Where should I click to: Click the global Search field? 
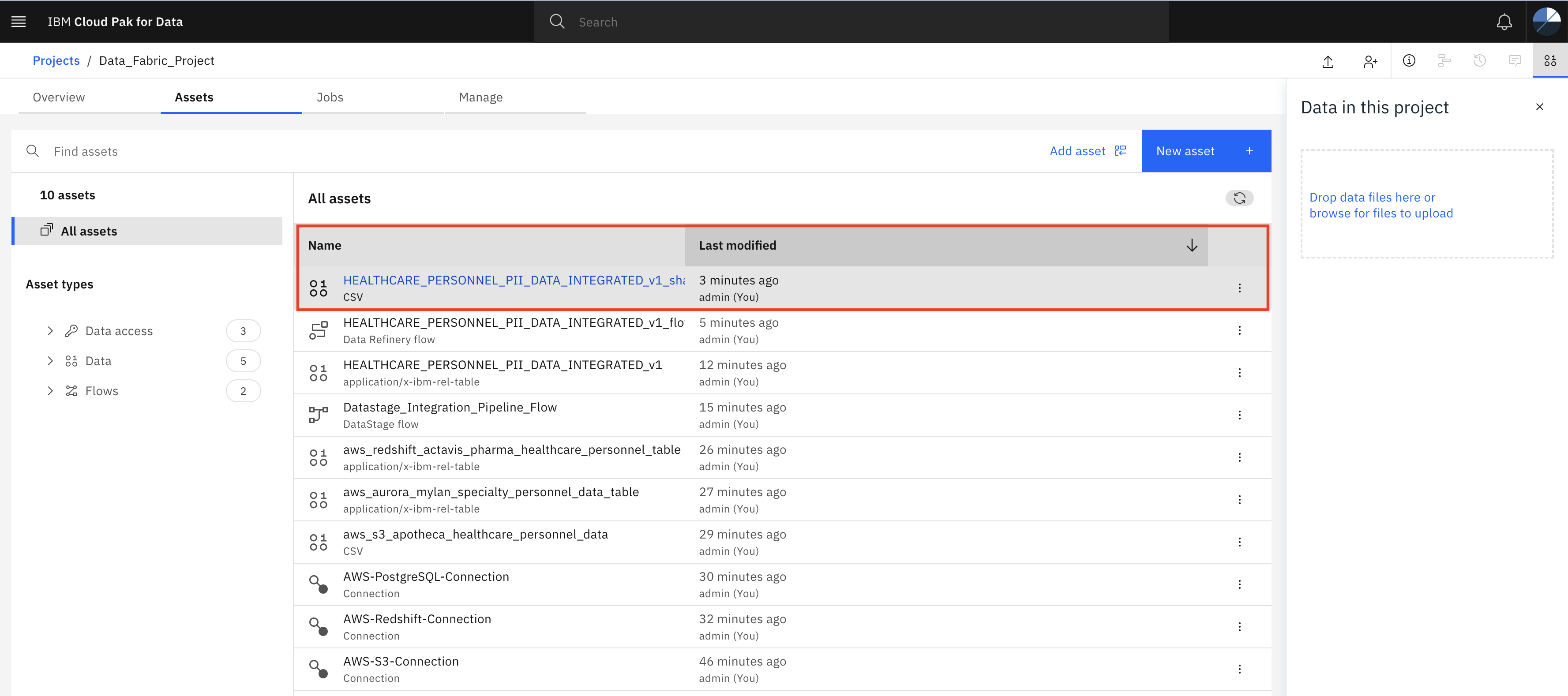(851, 22)
